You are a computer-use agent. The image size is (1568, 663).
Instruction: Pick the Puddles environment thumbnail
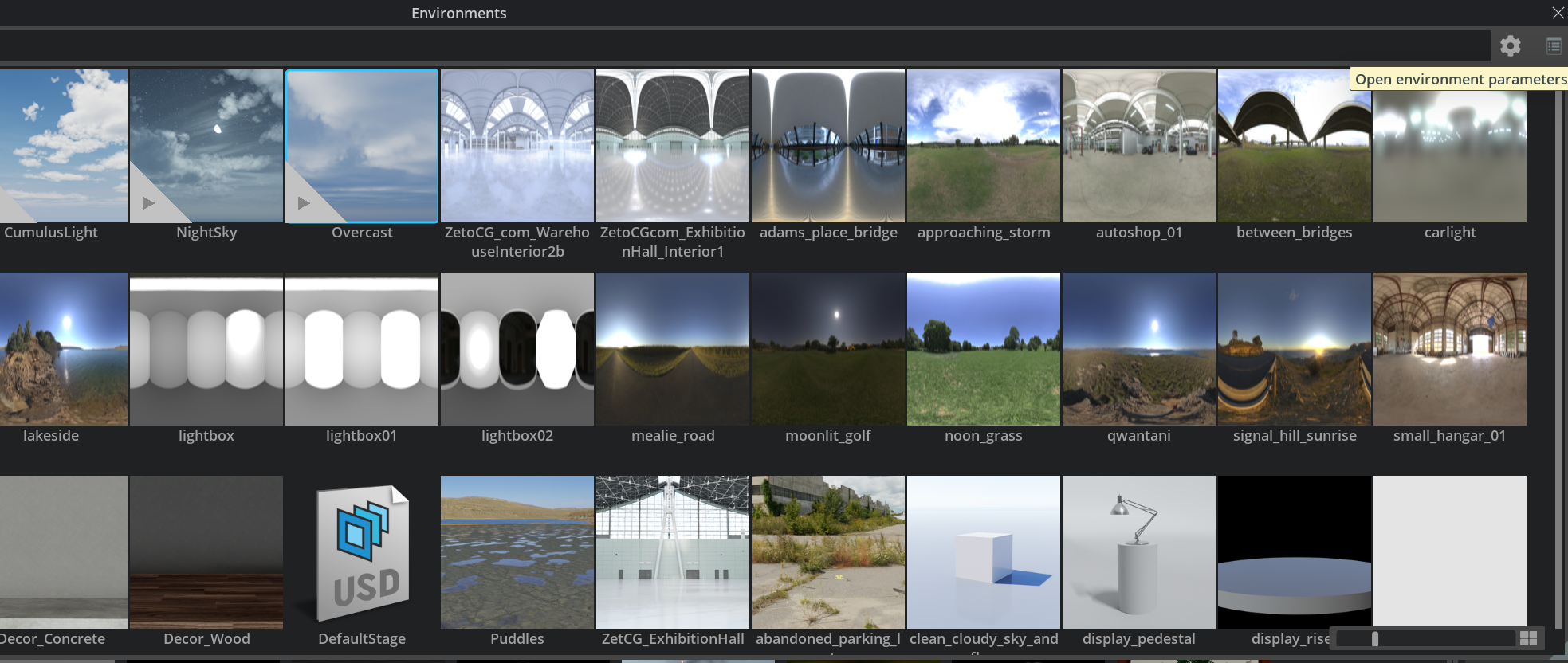pos(517,552)
